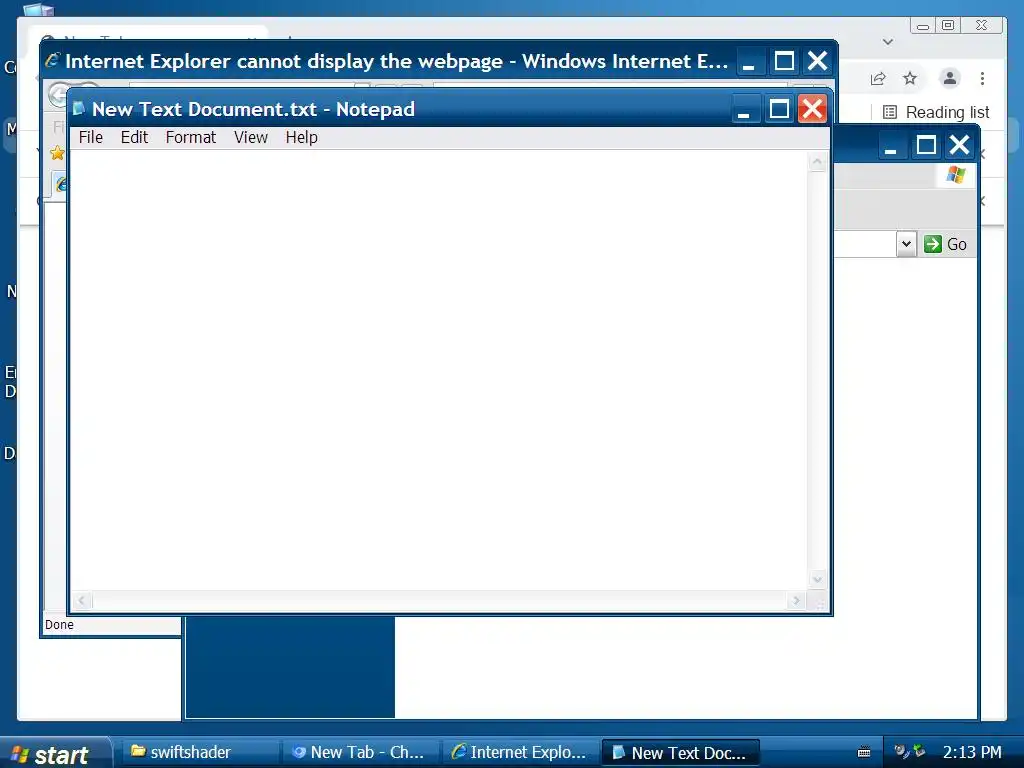Click the Windows flag logo icon
Image resolution: width=1024 pixels, height=768 pixels.
(x=955, y=175)
